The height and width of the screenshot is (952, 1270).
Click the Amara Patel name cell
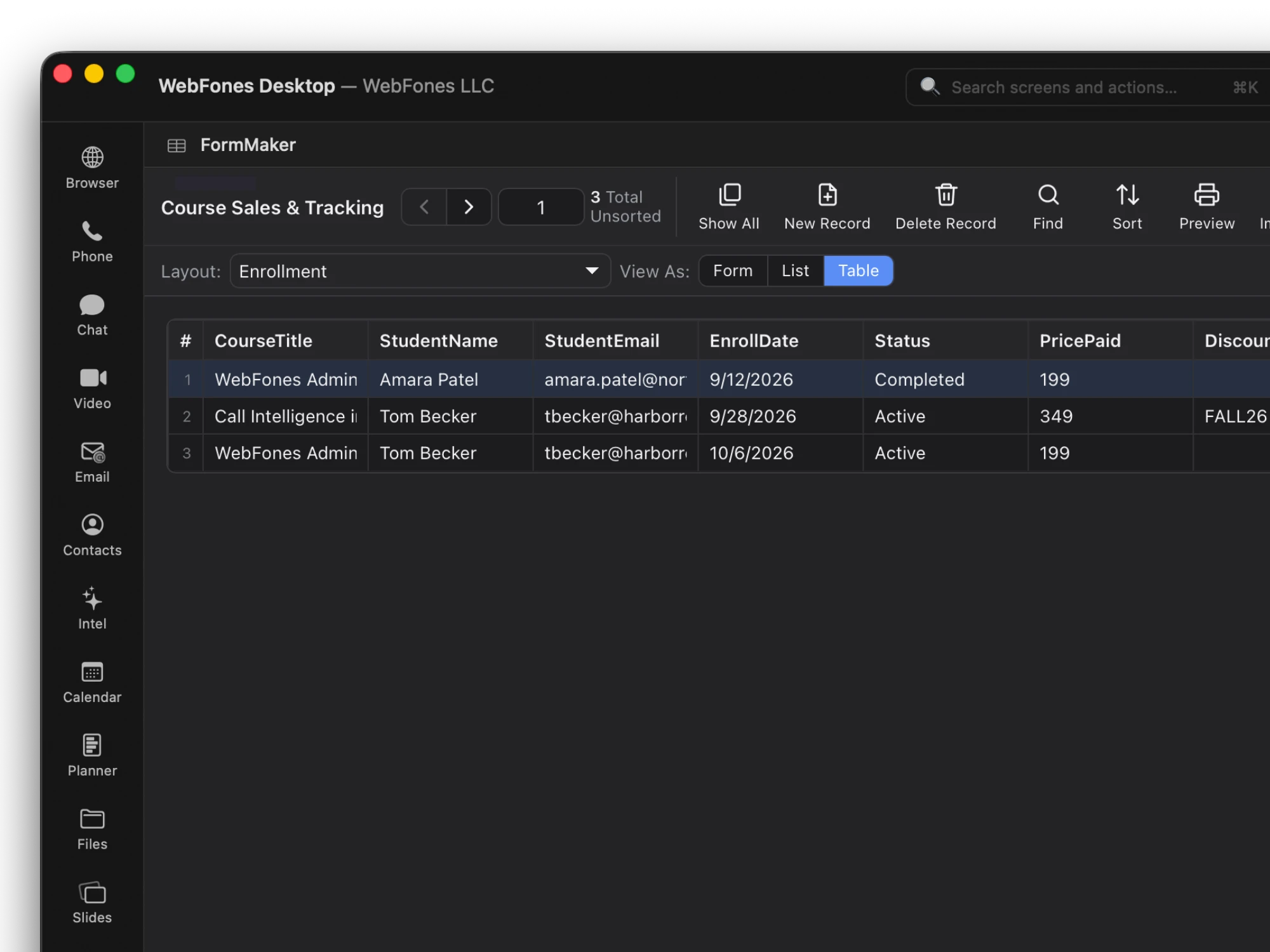coord(450,380)
